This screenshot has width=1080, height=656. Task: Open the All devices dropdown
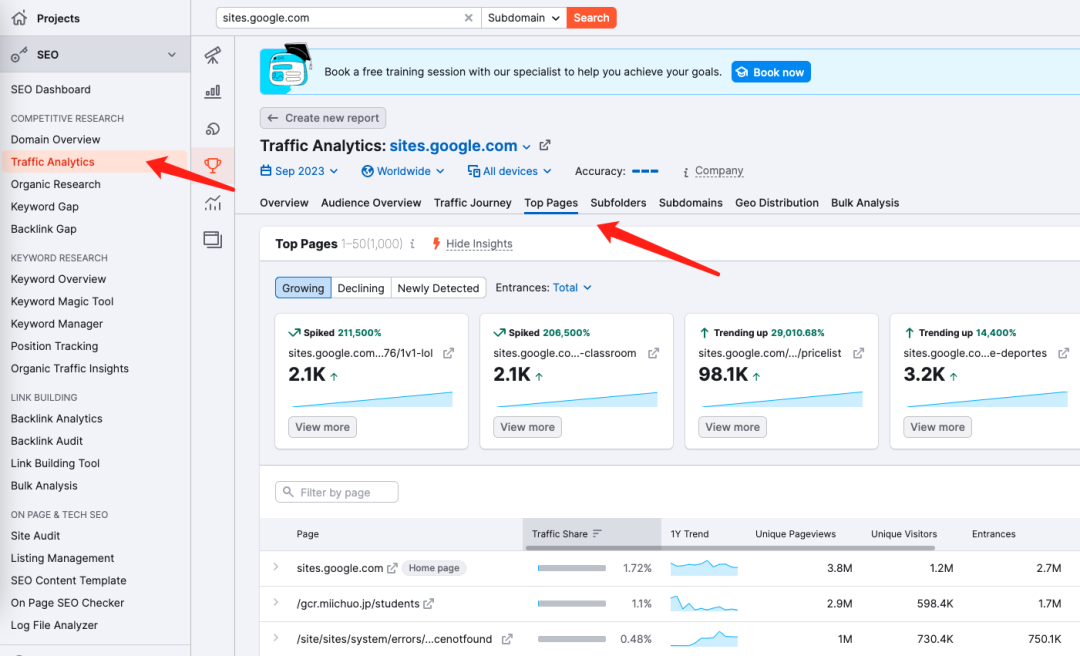(x=510, y=171)
